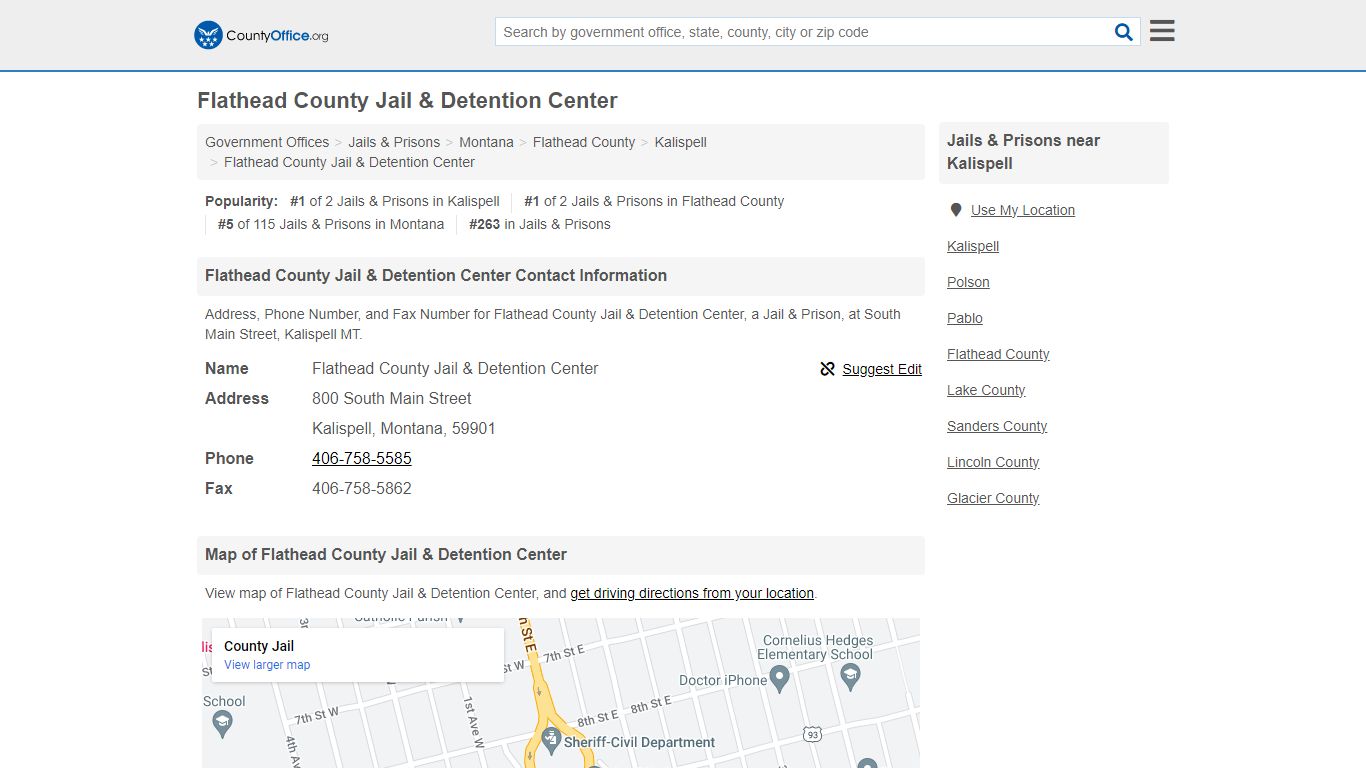Click Map of Flathead County Jail heading
The width and height of the screenshot is (1366, 768).
(386, 554)
